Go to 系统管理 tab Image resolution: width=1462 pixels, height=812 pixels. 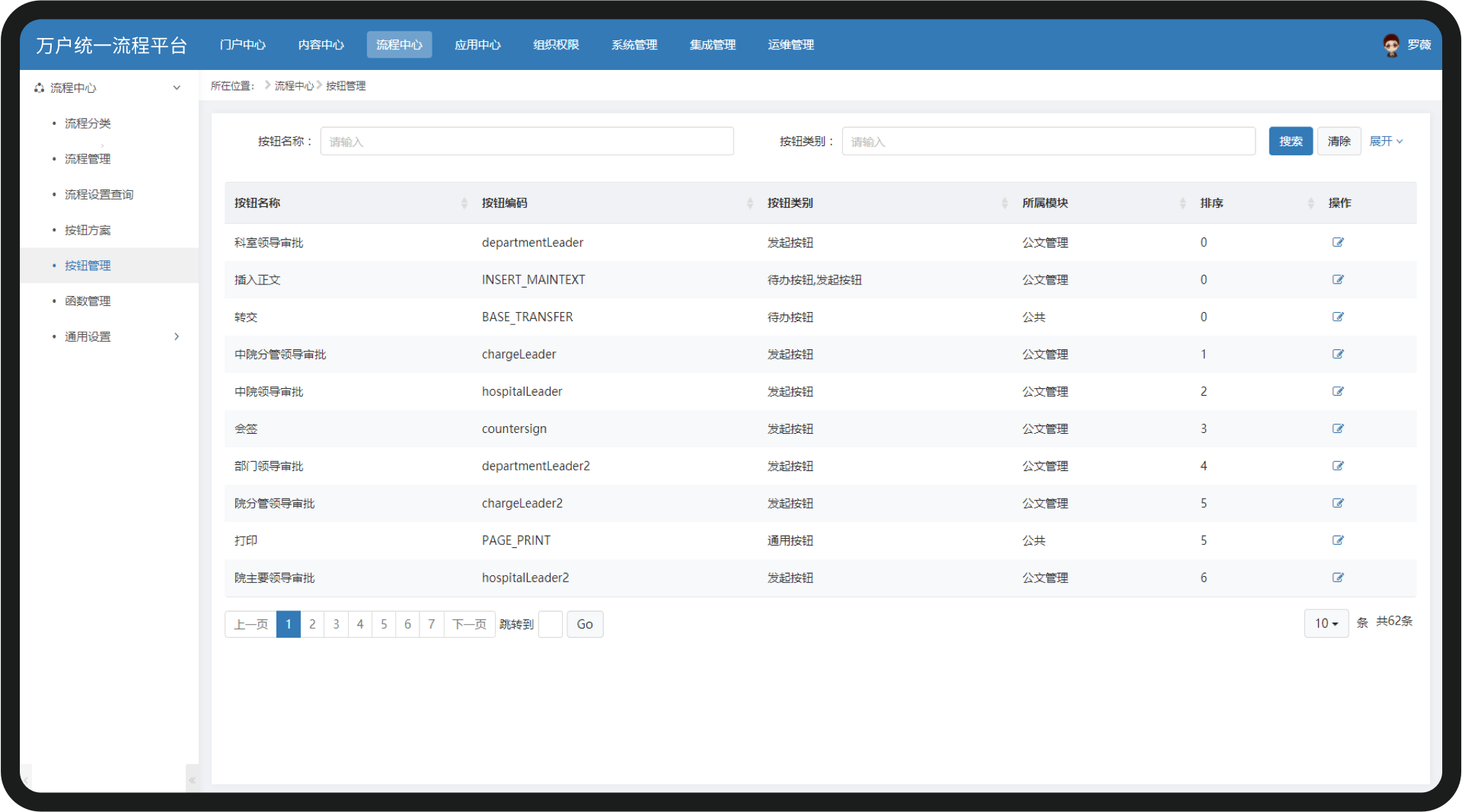point(634,45)
